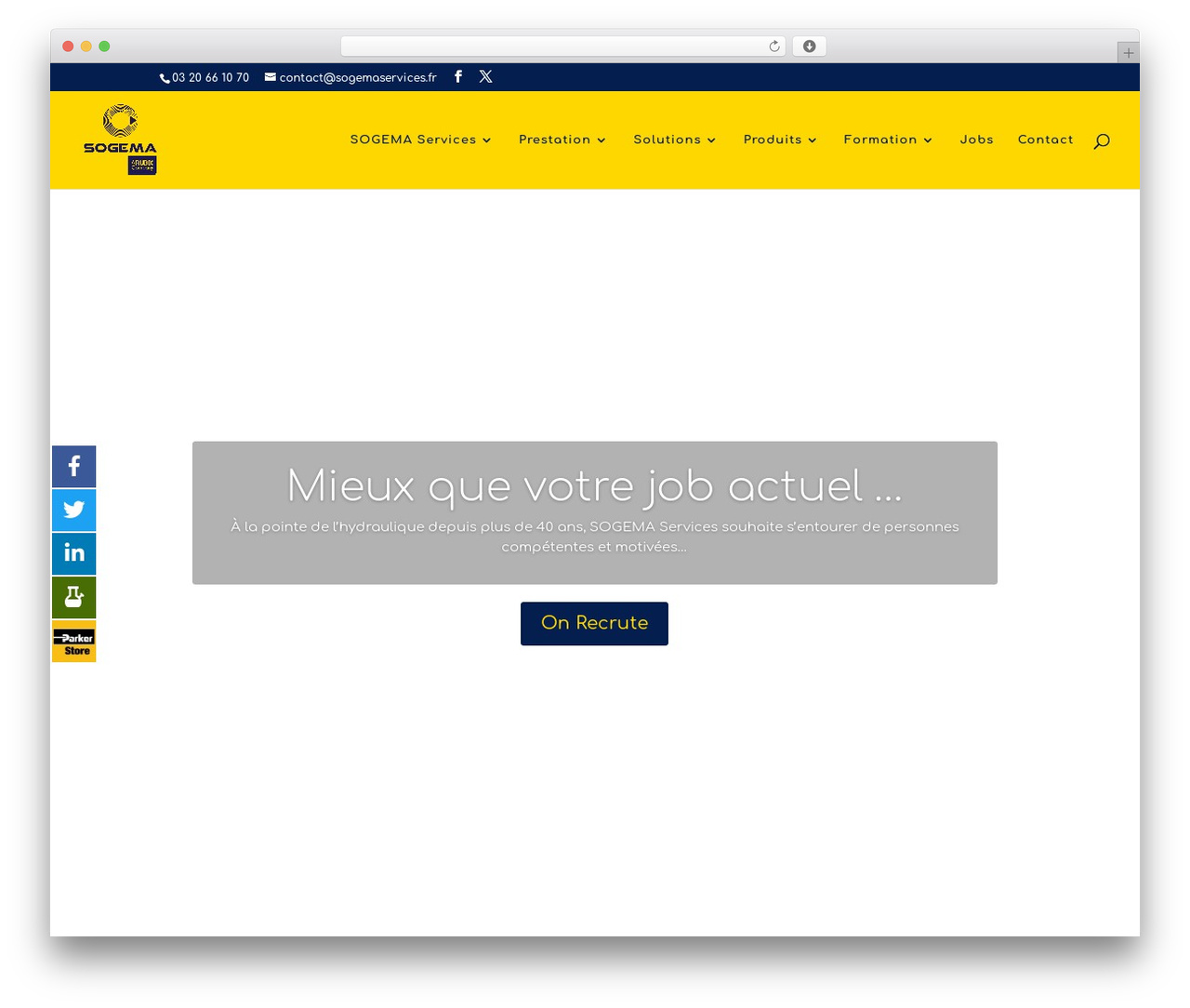Screen dimensions: 1190x1008
Task: Share via Facebook sidebar button
Action: point(74,467)
